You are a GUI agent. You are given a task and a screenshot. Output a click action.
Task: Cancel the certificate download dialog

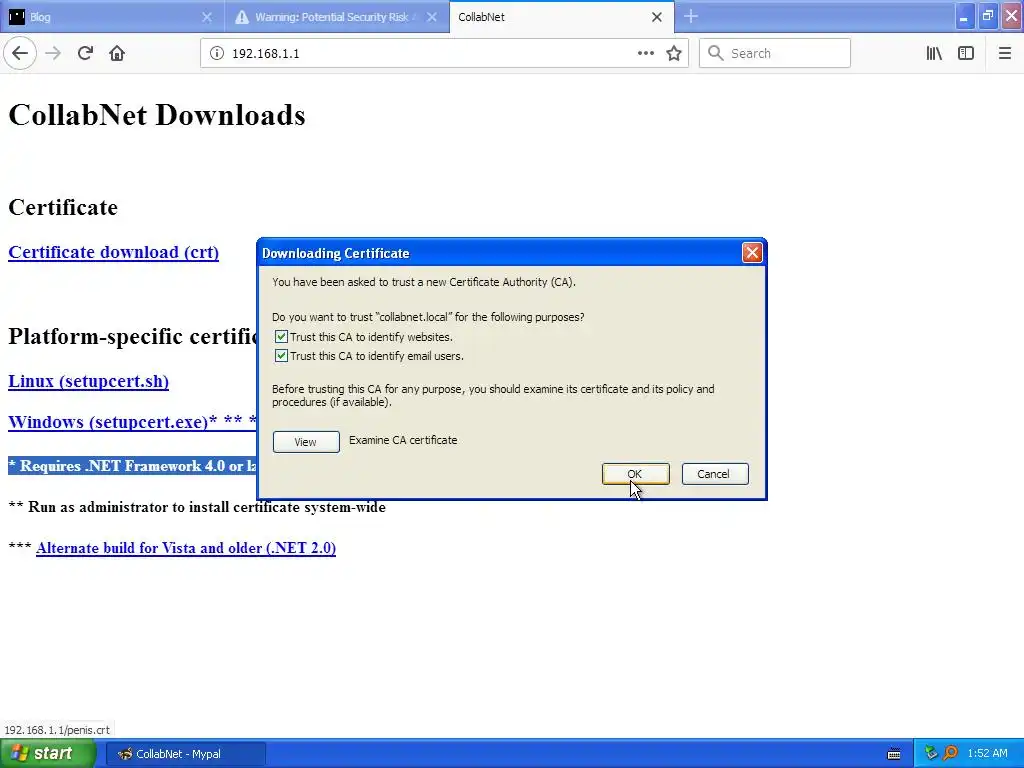coord(714,474)
